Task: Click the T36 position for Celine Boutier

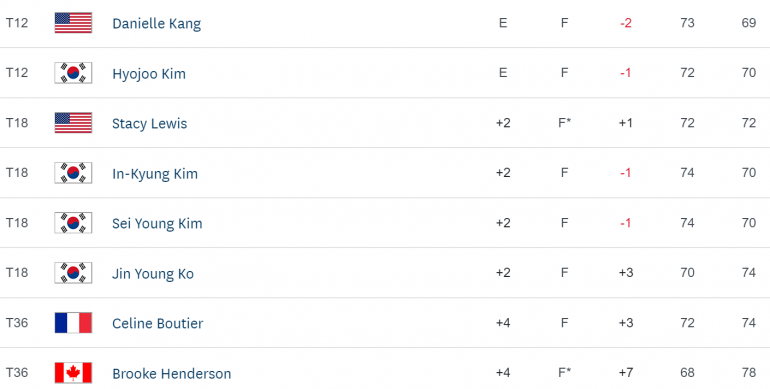Action: (x=17, y=323)
